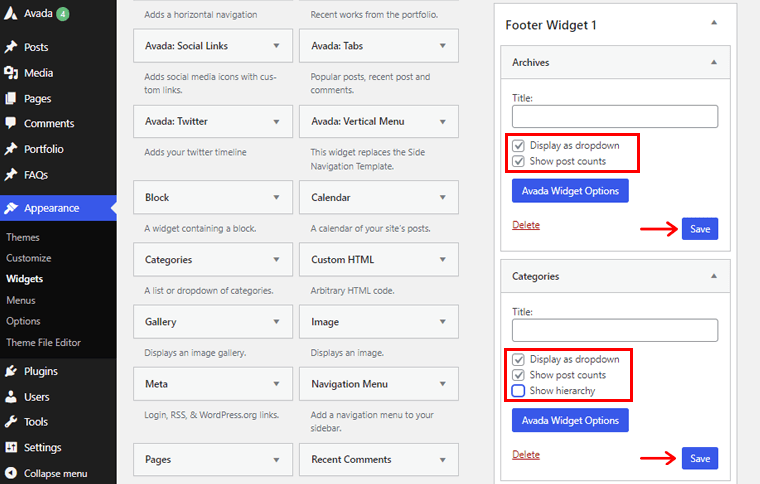Collapse the Footer Widget 1 area
The image size is (760, 484).
[714, 22]
